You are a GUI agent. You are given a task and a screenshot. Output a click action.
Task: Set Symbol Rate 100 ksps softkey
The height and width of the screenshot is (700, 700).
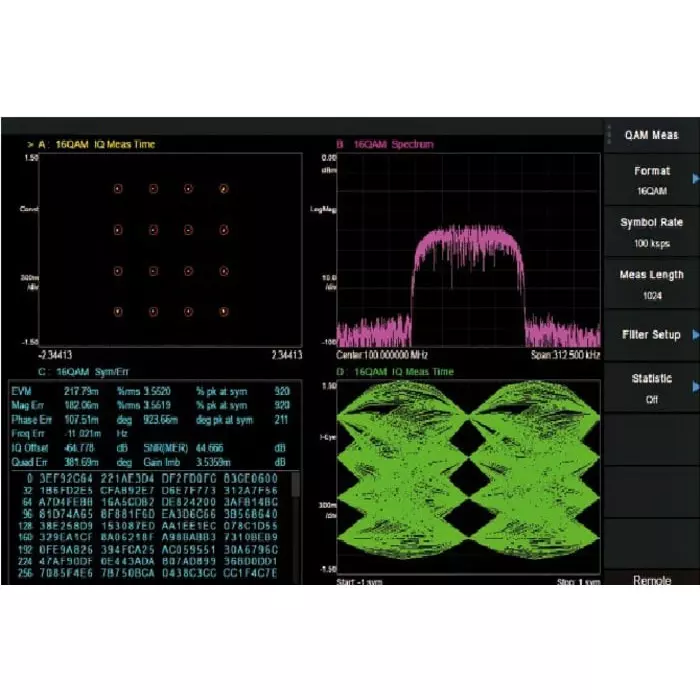[x=651, y=232]
